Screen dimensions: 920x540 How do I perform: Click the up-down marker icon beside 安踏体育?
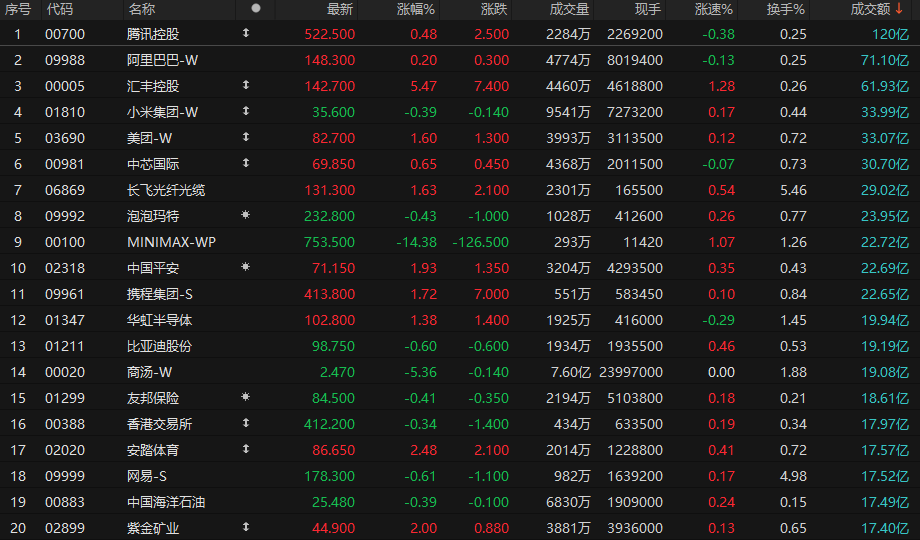246,448
